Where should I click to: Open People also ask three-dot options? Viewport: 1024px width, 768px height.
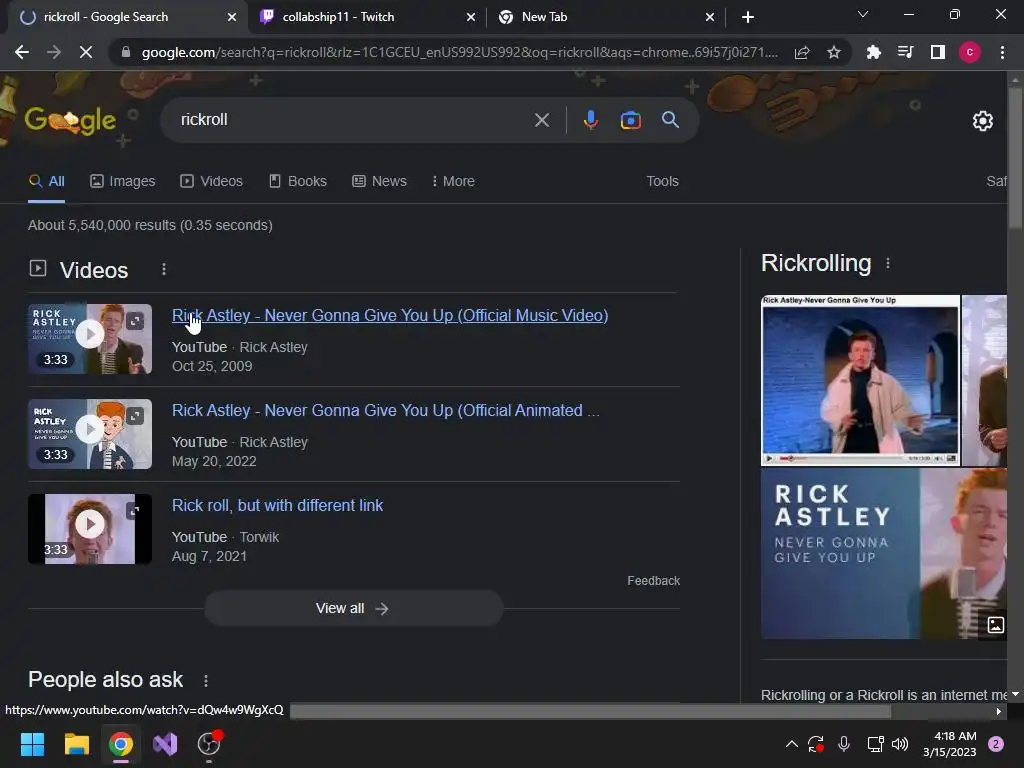coord(206,680)
